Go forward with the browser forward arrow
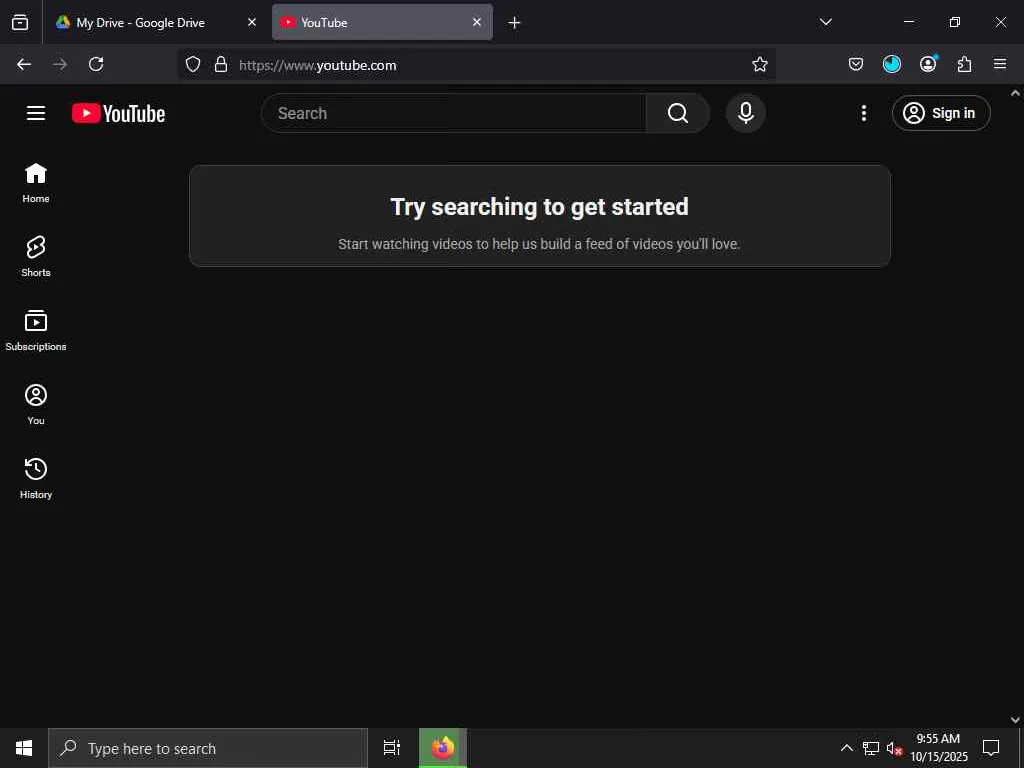 point(60,64)
